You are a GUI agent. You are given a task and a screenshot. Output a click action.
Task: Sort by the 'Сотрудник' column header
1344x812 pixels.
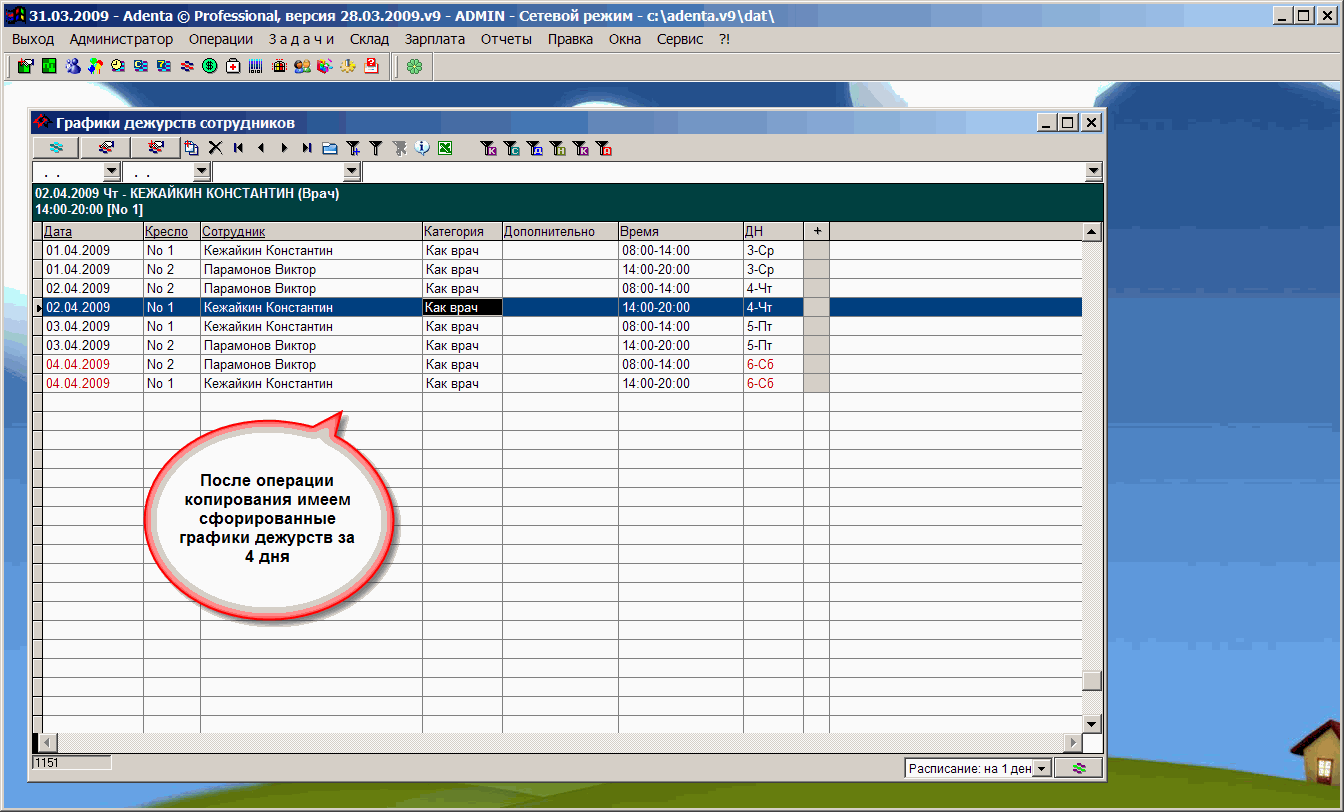(234, 232)
